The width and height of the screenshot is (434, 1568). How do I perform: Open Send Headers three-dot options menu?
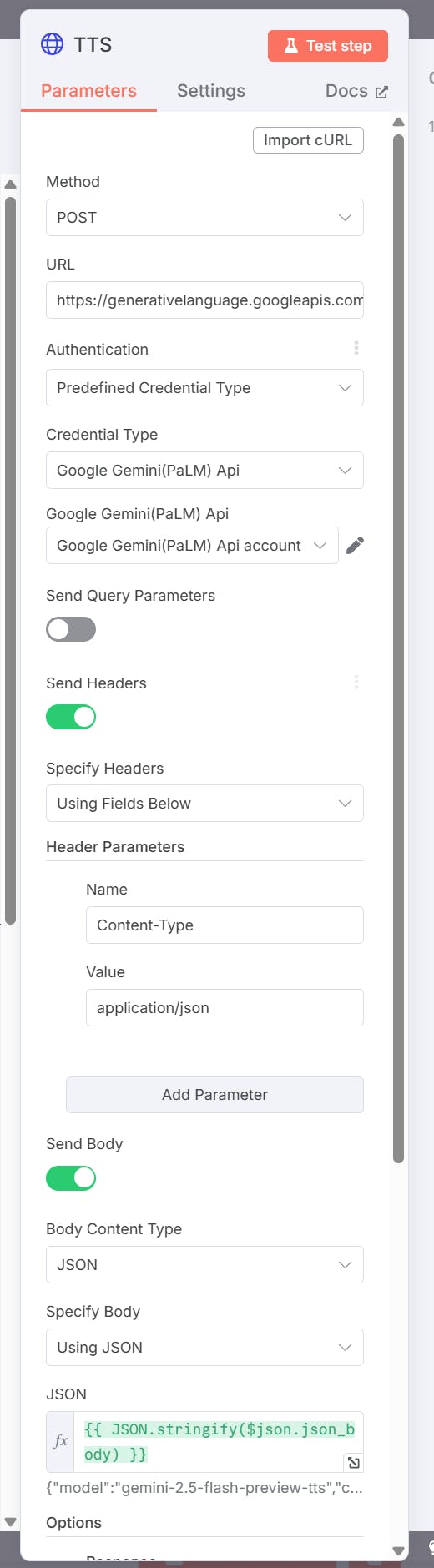(x=356, y=683)
